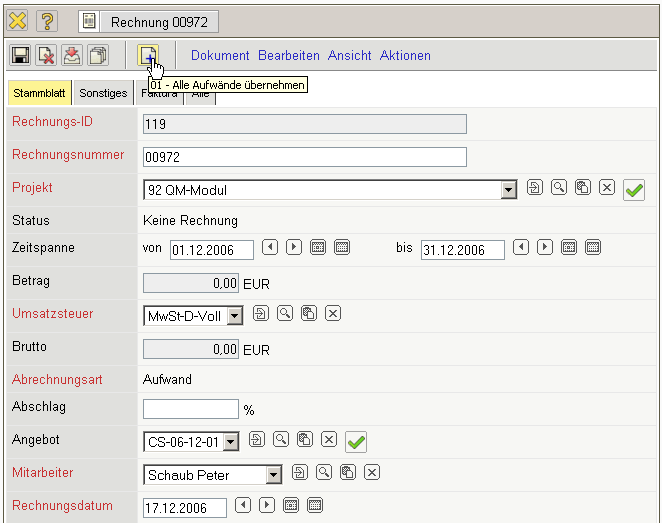The image size is (662, 523).
Task: Click the save icon in the toolbar
Action: [20, 56]
